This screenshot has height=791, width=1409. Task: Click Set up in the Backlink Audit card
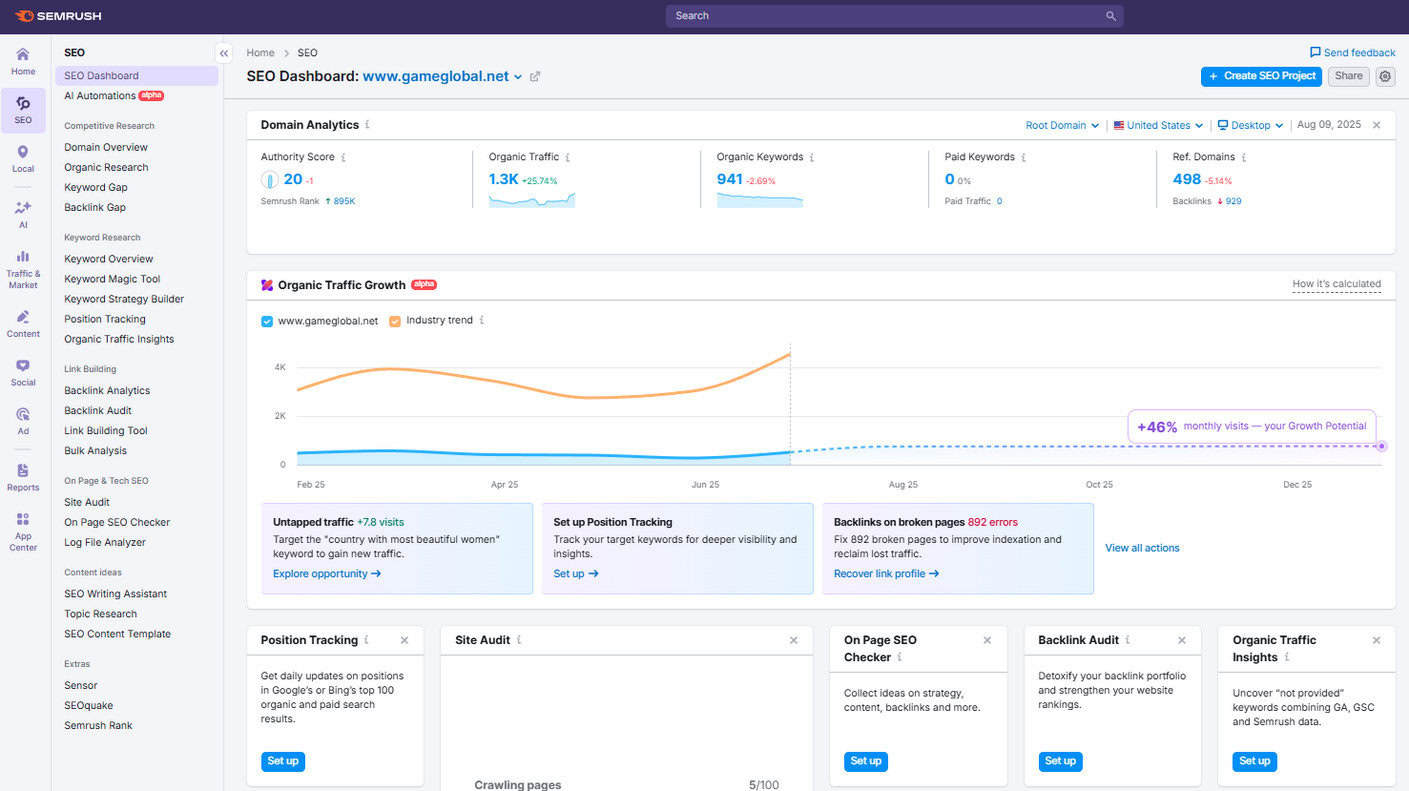[1060, 761]
